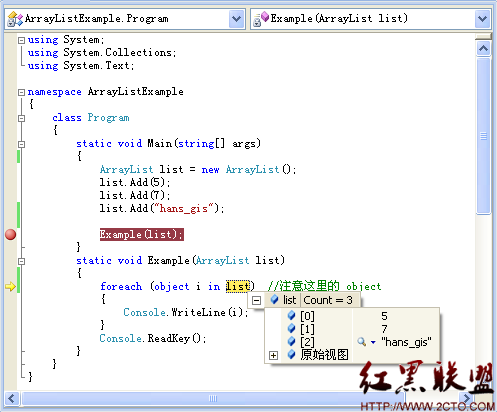Click the horizontal scrollbar left arrow
This screenshot has width=497, height=412.
12,399
